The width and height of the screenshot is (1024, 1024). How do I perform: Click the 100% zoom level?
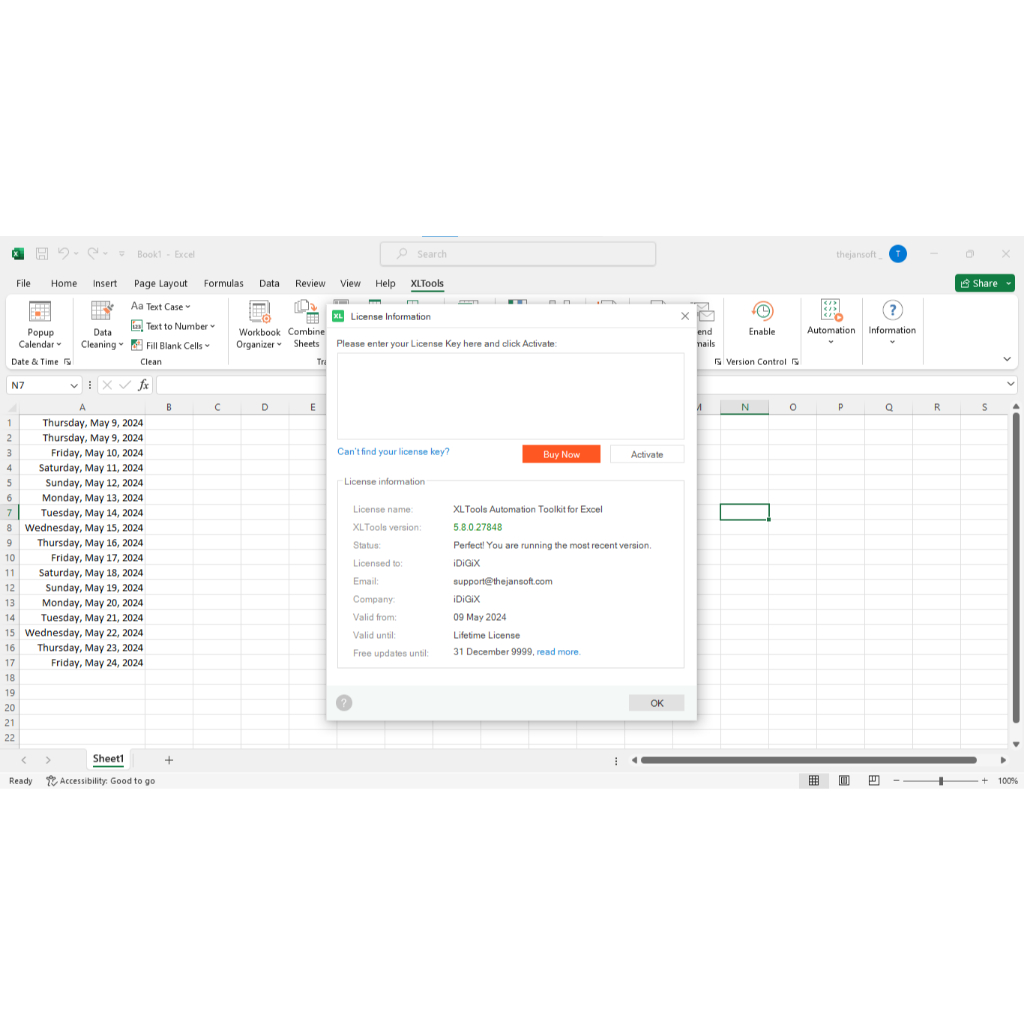[x=1008, y=780]
